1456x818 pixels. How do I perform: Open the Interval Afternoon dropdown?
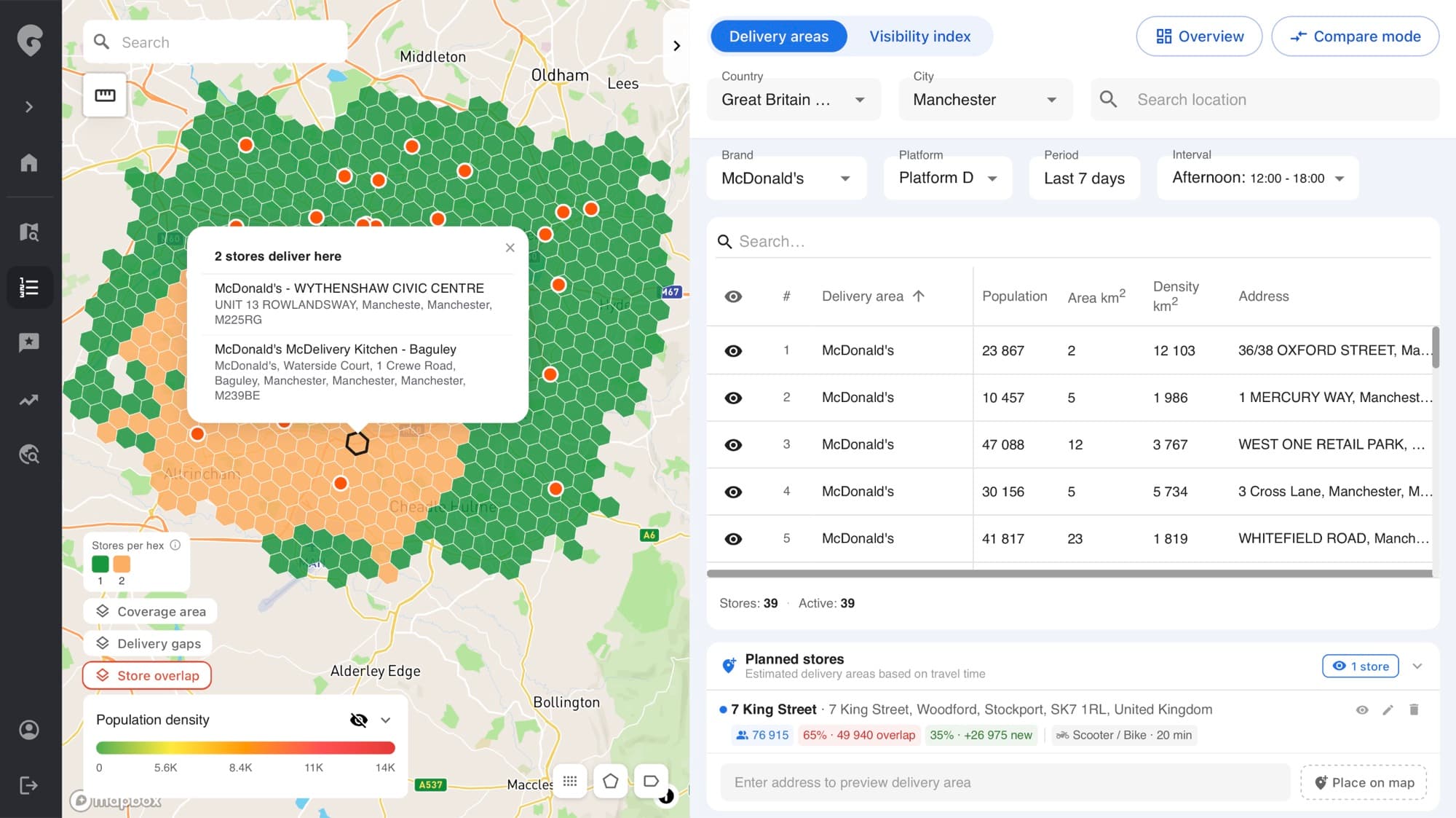1258,178
